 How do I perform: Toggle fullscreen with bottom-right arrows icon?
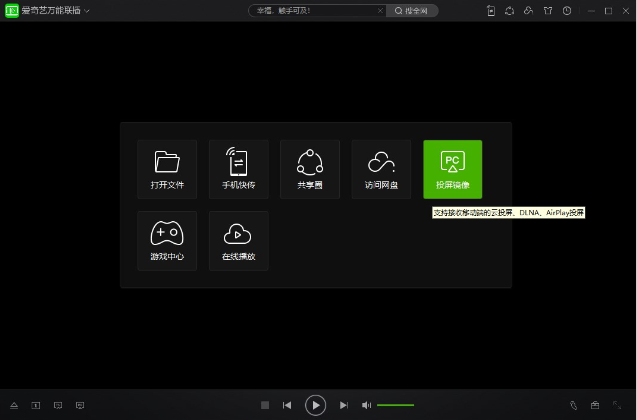[616, 405]
